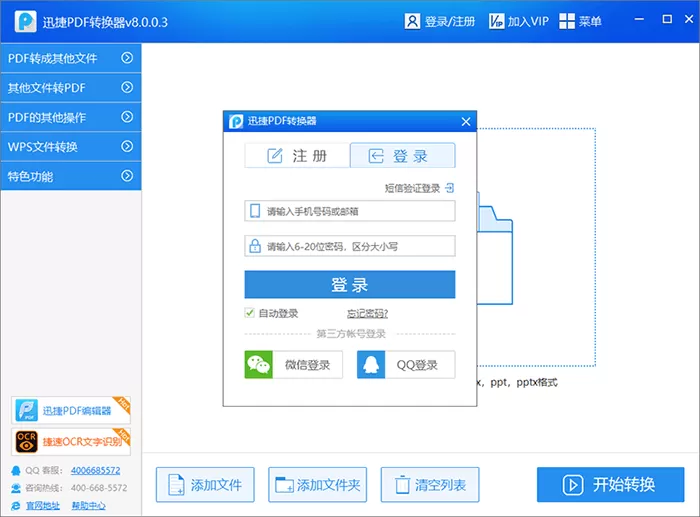Click the QQ客服 penguin icon
This screenshot has height=517, width=700.
[x=16, y=471]
